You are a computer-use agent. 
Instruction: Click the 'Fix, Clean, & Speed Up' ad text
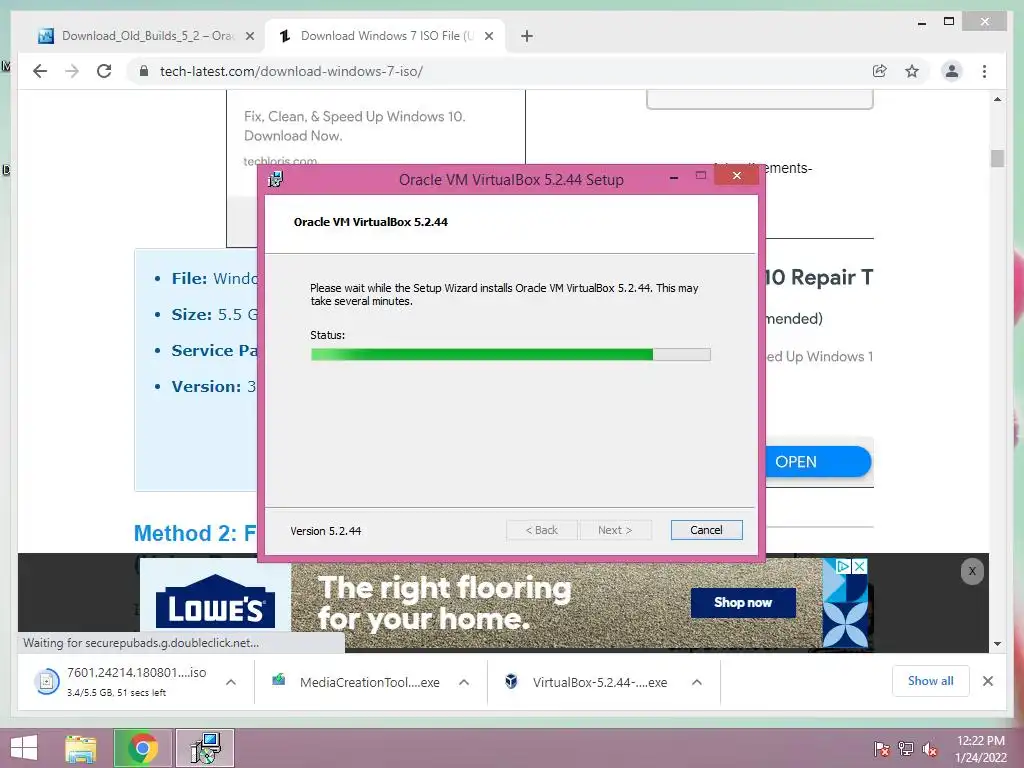(x=355, y=126)
